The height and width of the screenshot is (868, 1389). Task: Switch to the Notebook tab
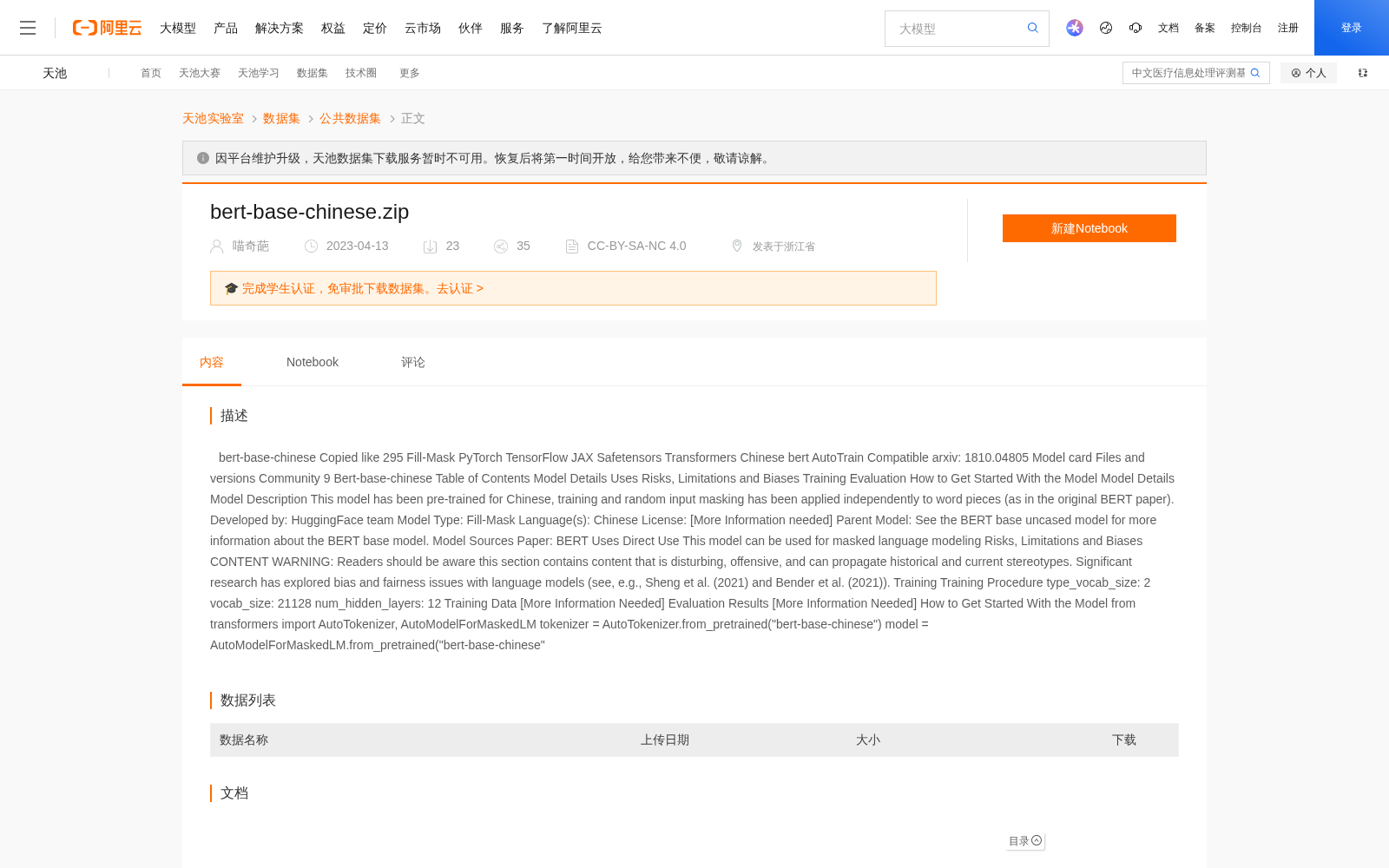(313, 362)
